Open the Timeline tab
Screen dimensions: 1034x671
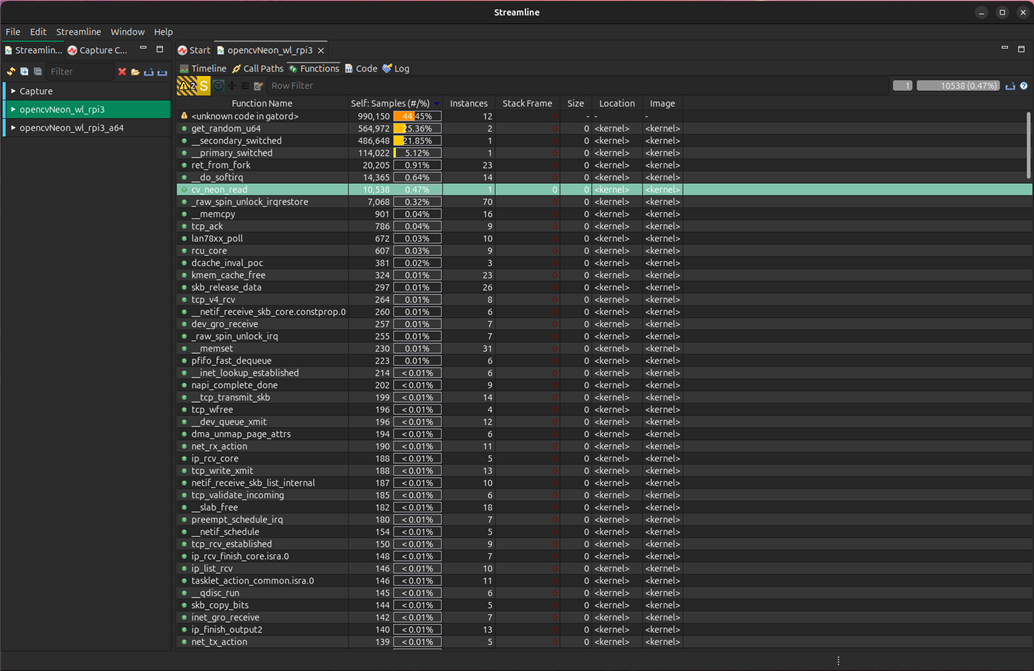pos(203,69)
